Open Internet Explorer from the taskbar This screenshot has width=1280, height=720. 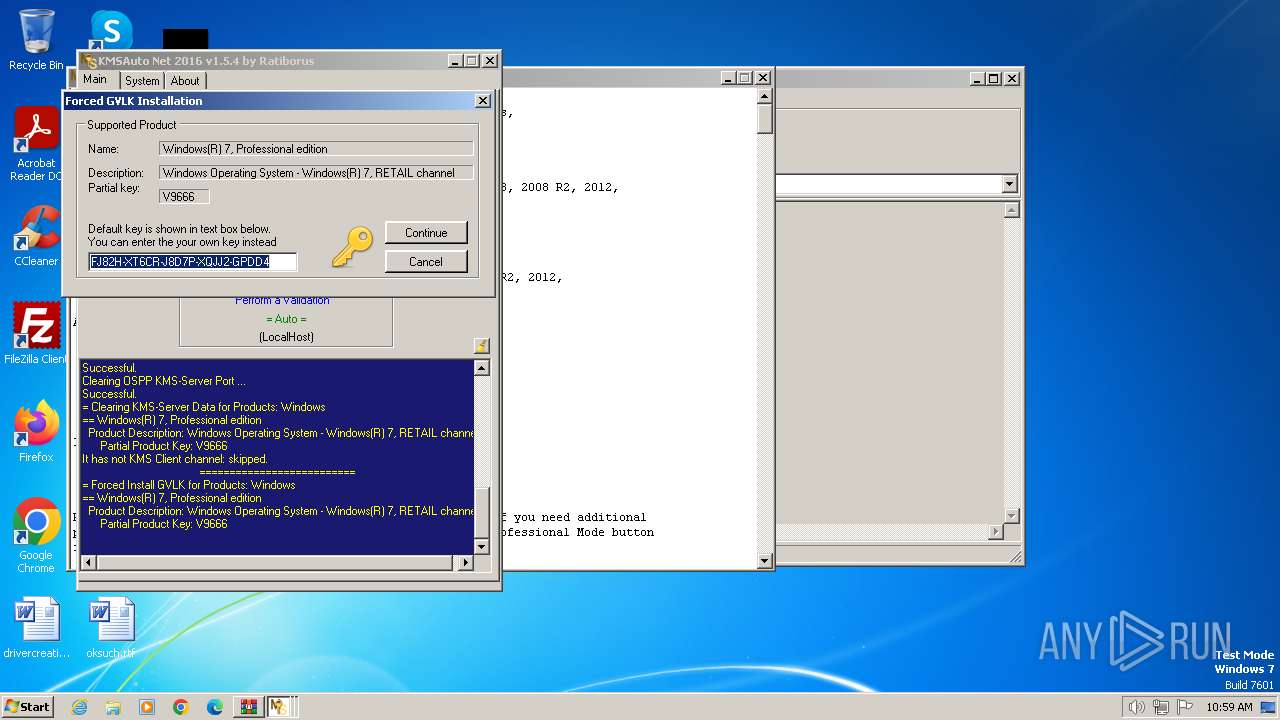click(79, 707)
